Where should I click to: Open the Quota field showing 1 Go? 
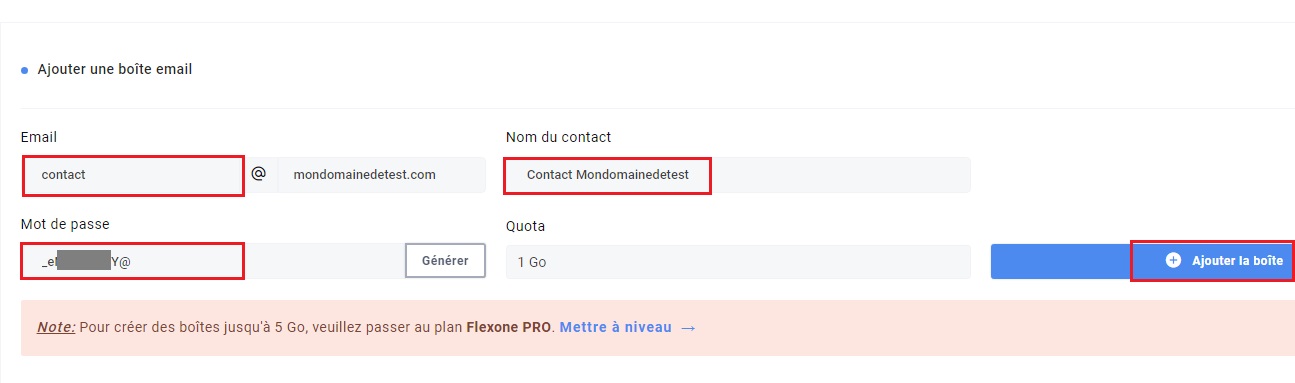[x=738, y=262]
